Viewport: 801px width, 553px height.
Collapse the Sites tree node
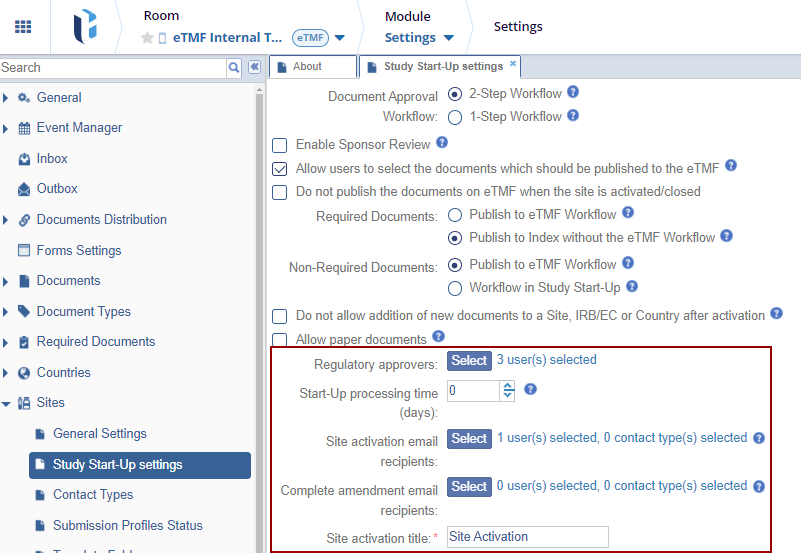[x=6, y=404]
